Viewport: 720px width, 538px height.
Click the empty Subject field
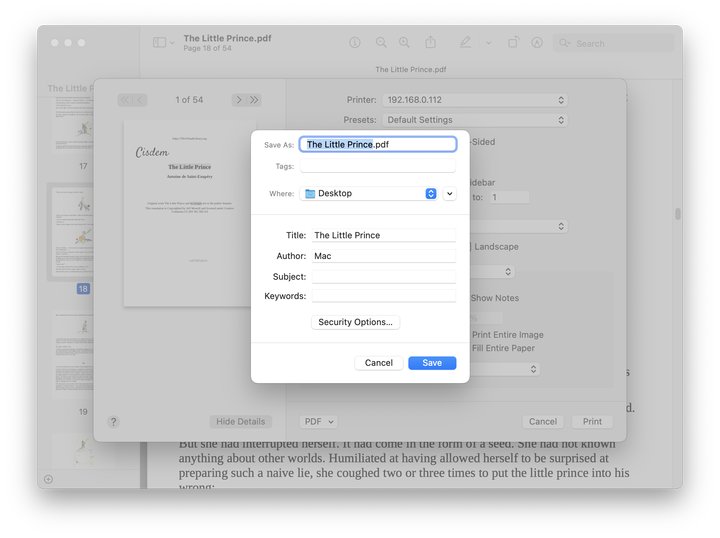pos(383,276)
